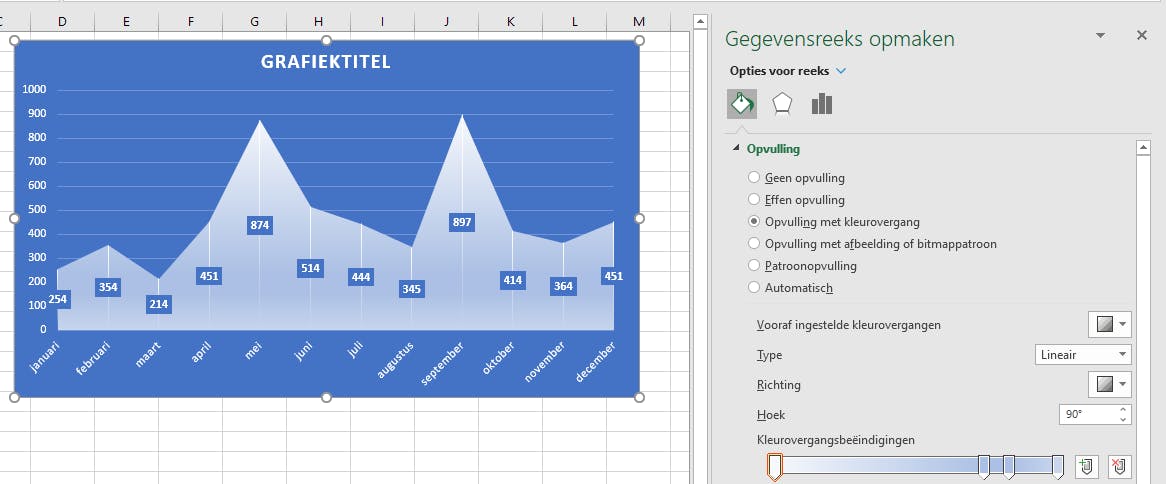This screenshot has height=484, width=1166.
Task: Select data label 214 for maart
Action: coord(158,304)
